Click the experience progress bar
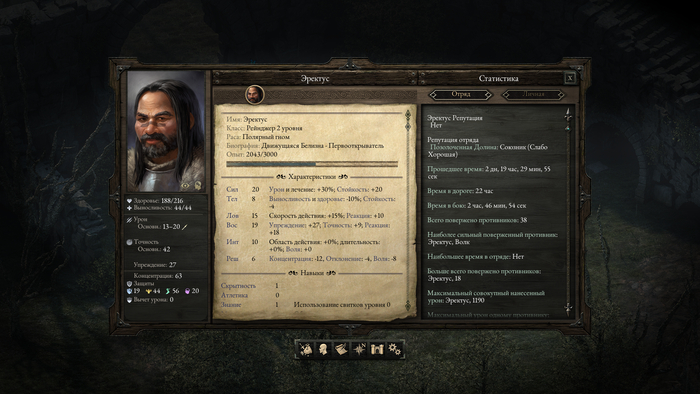Viewport: 700px width, 394px height. point(312,164)
